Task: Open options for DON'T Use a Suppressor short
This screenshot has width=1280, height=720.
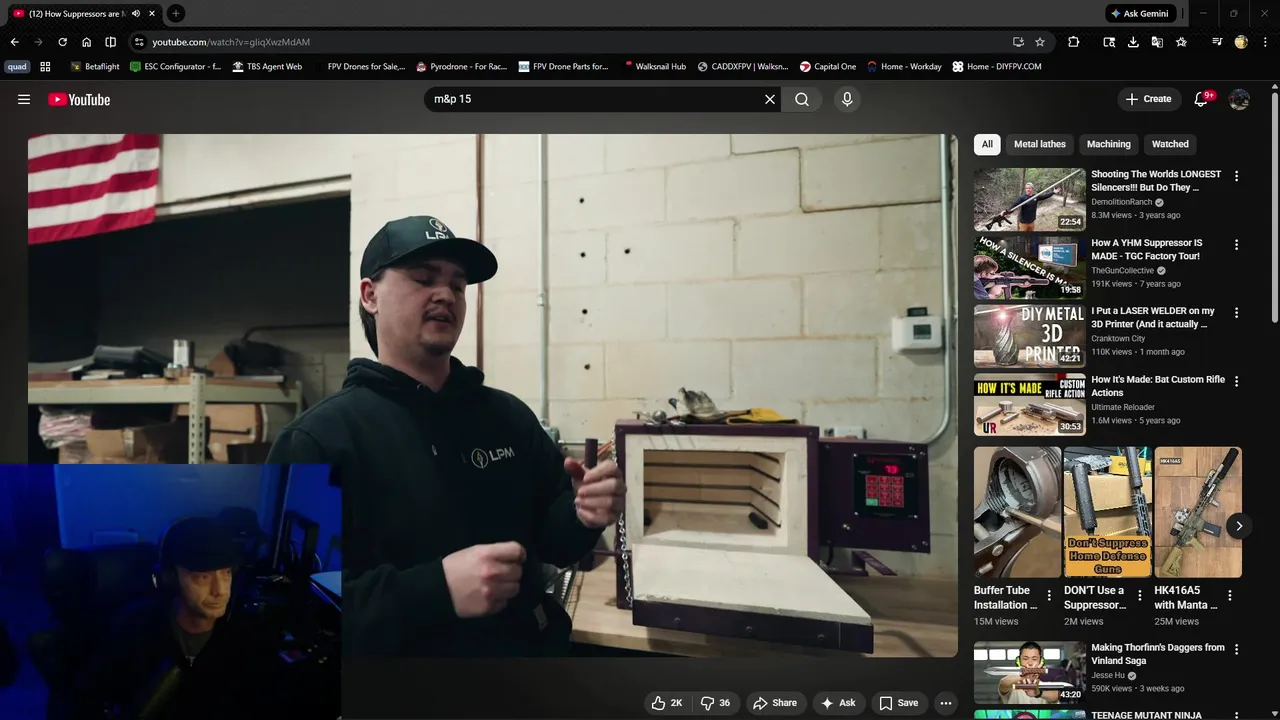Action: pyautogui.click(x=1139, y=595)
